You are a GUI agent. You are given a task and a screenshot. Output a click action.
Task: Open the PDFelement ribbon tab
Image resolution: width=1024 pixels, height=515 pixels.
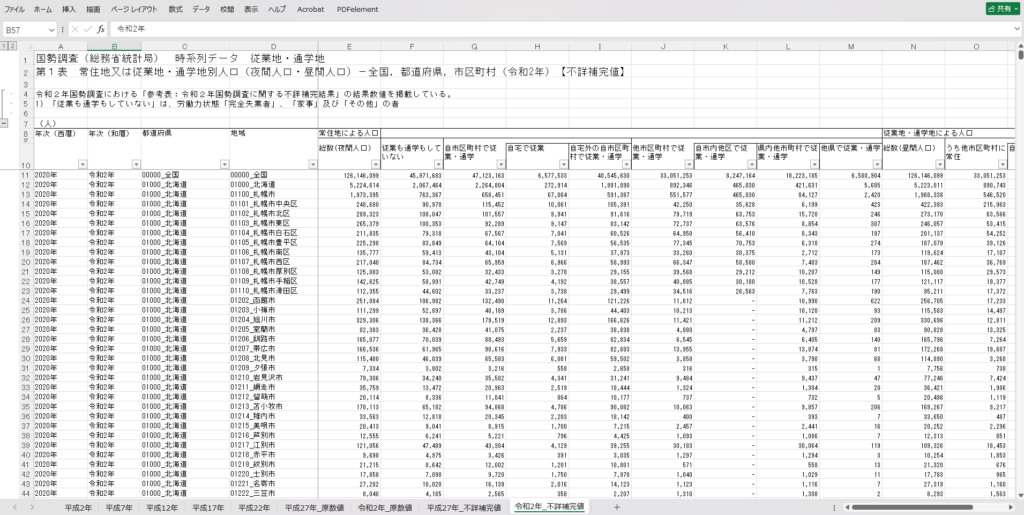point(357,10)
